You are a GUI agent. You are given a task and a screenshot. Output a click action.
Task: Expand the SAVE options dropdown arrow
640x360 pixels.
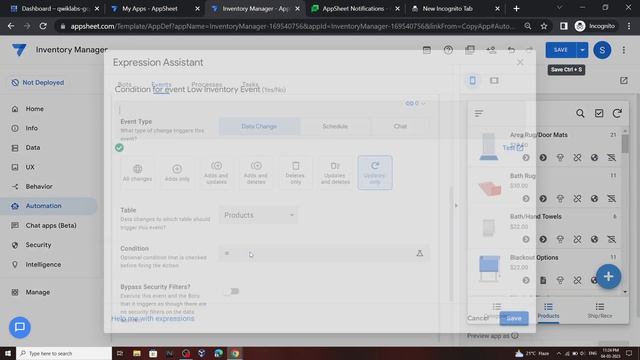coord(582,50)
